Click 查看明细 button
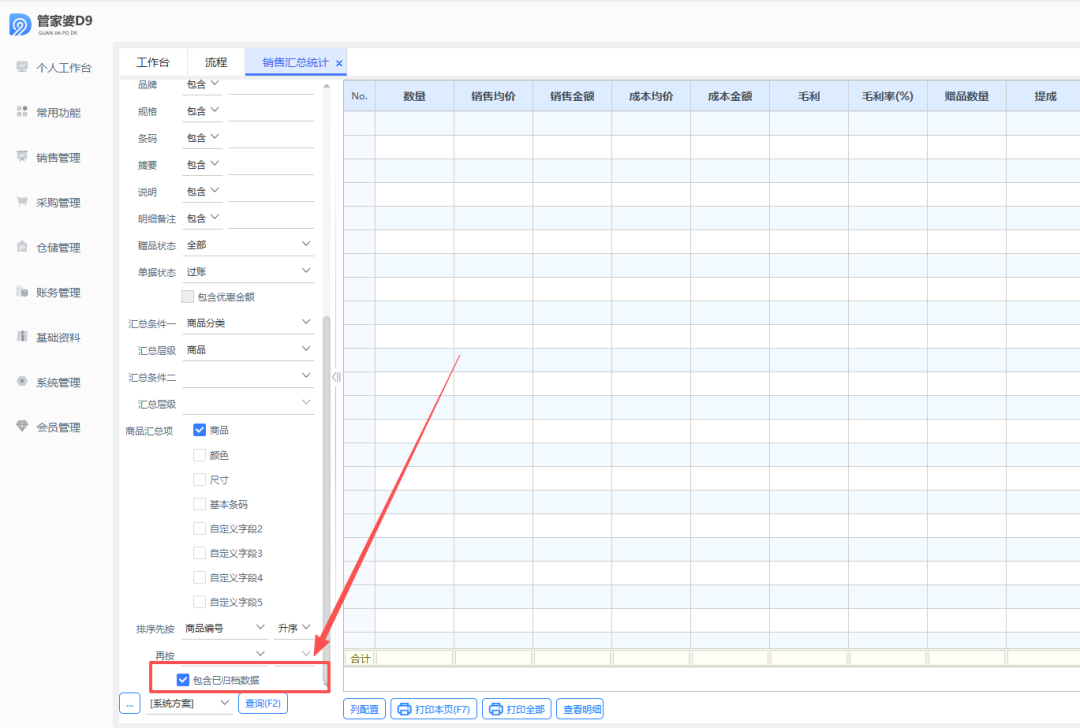 coord(580,709)
